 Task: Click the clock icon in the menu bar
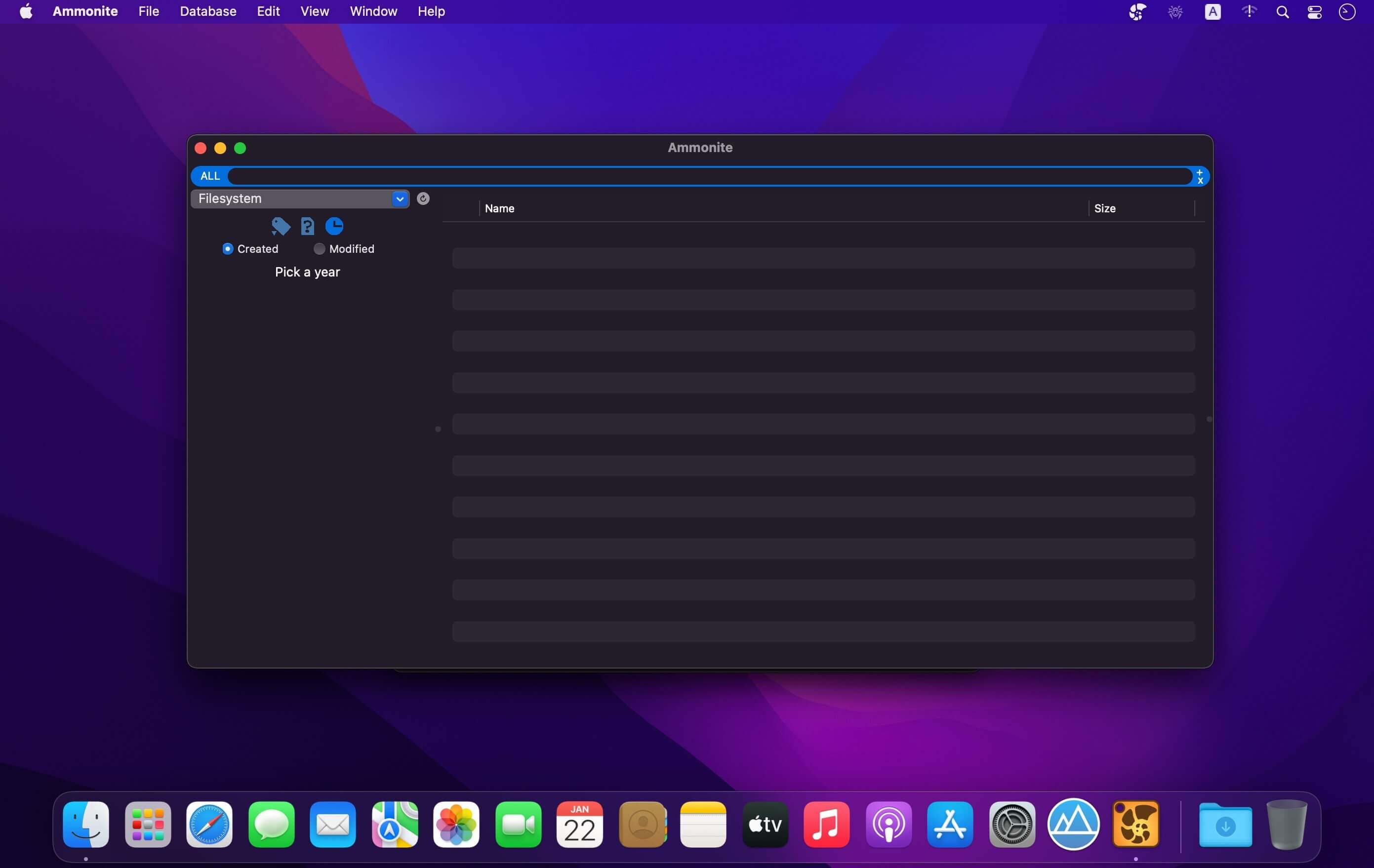1347,11
